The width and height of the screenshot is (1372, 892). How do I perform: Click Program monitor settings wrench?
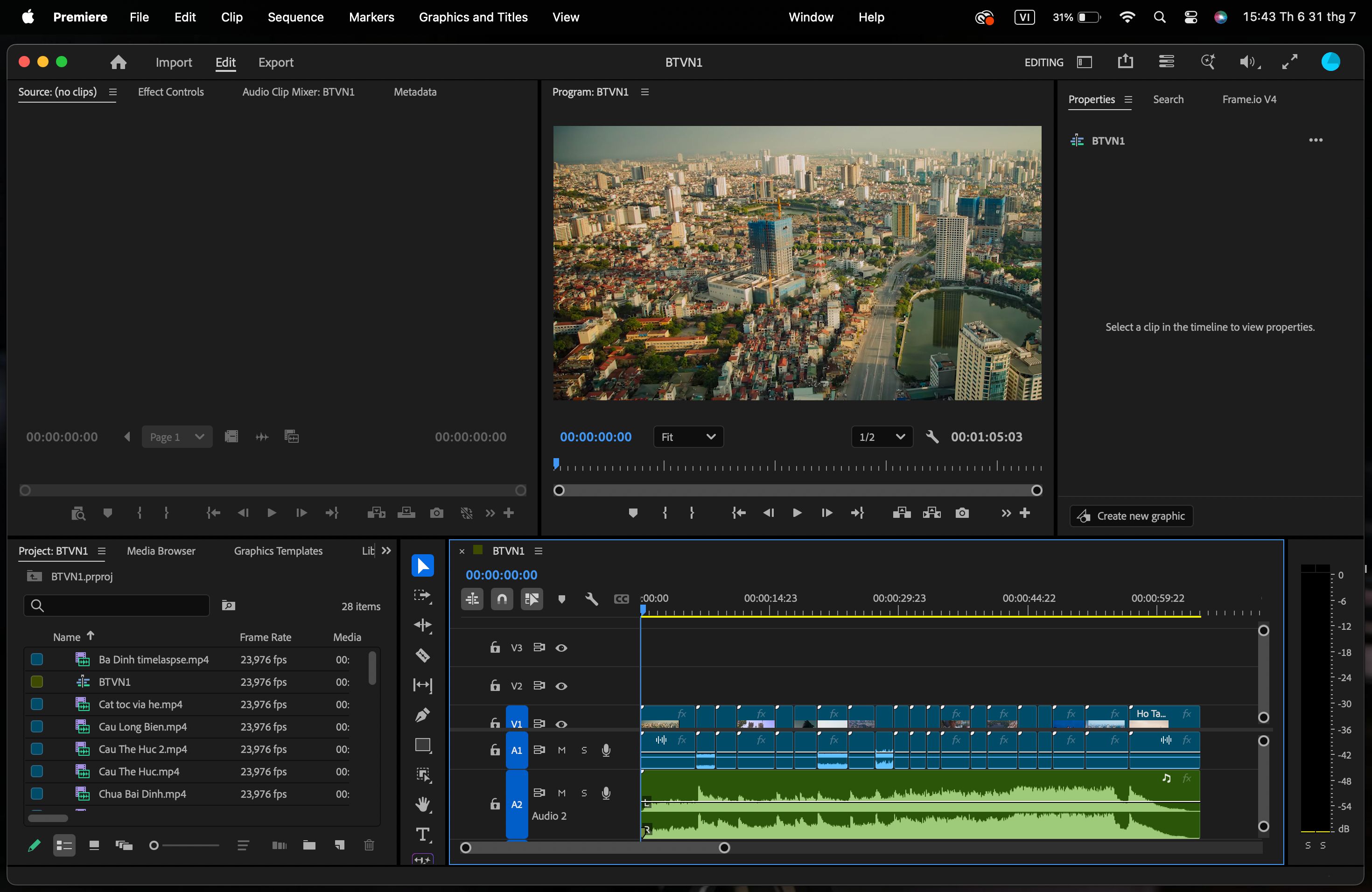931,437
